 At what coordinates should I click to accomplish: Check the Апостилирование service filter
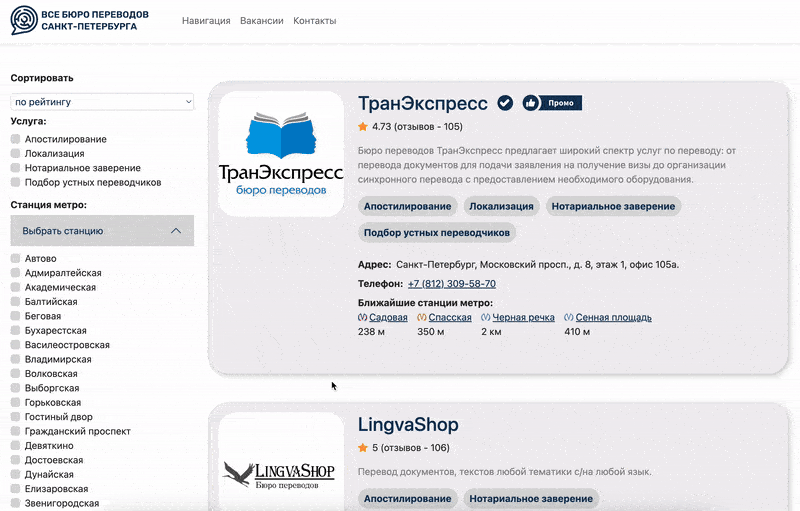coord(15,139)
